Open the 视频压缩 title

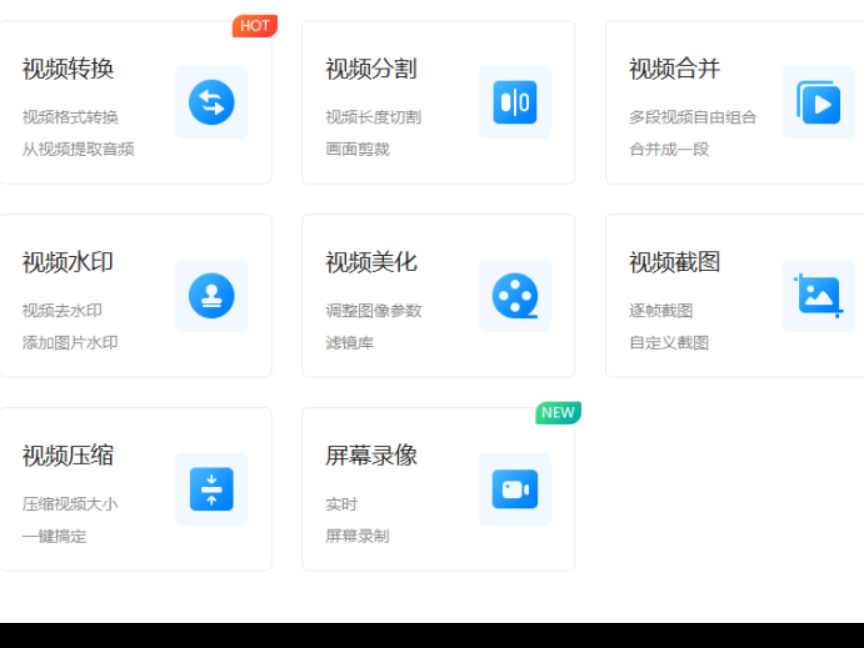point(68,456)
